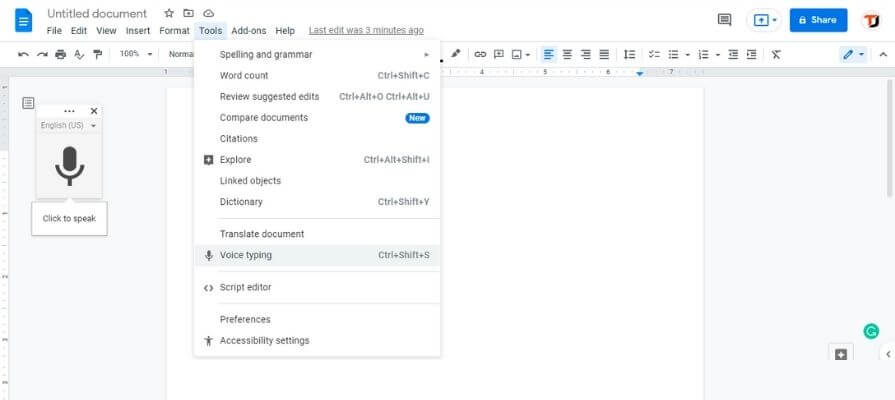
Task: Show the document outline icon
Action: tap(28, 102)
